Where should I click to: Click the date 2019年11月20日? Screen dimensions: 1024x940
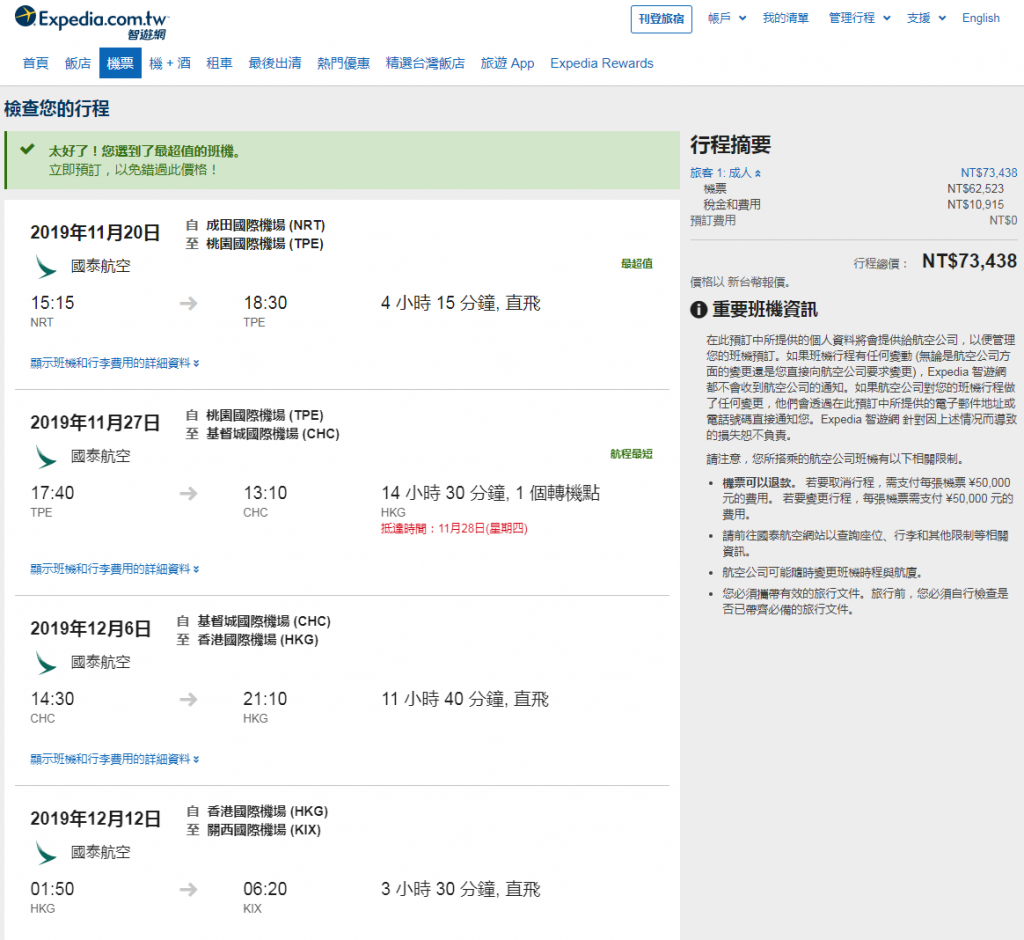(x=95, y=233)
